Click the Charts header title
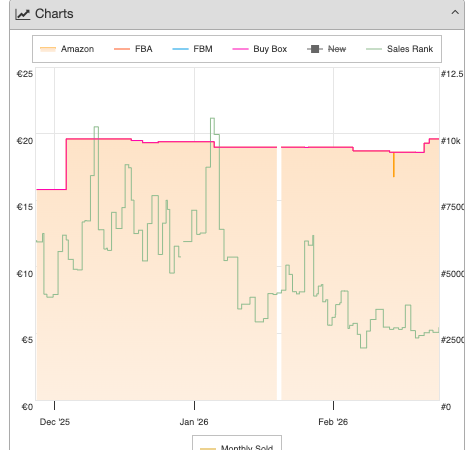 coord(54,14)
